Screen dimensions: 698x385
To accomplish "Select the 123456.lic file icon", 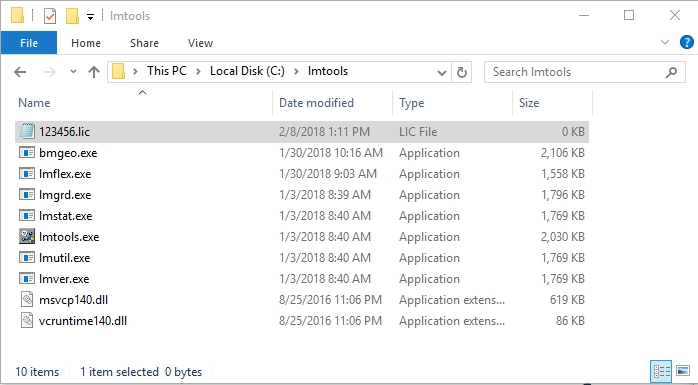I will pos(27,131).
